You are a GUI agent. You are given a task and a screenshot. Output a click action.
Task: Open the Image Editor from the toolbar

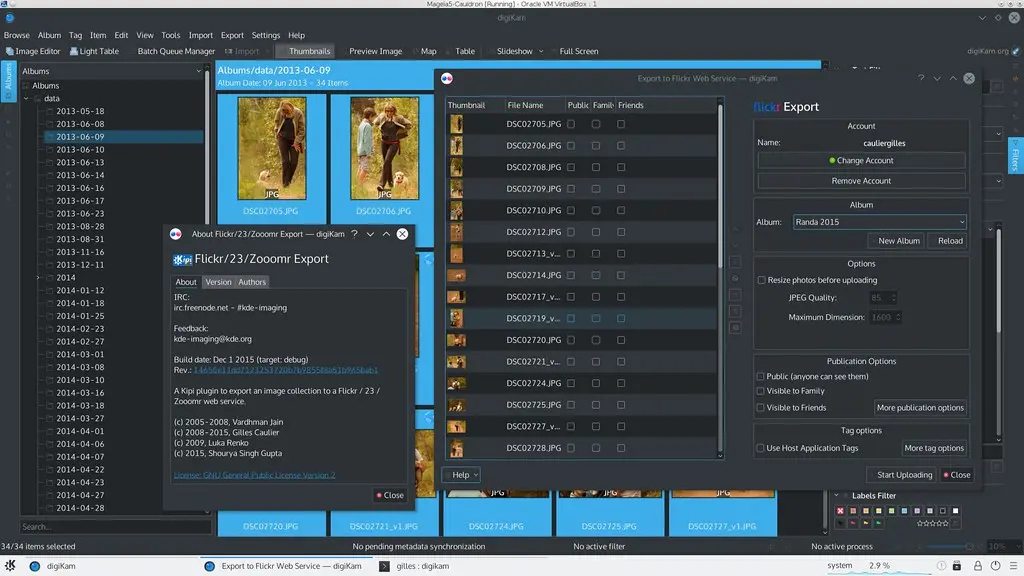(x=34, y=51)
